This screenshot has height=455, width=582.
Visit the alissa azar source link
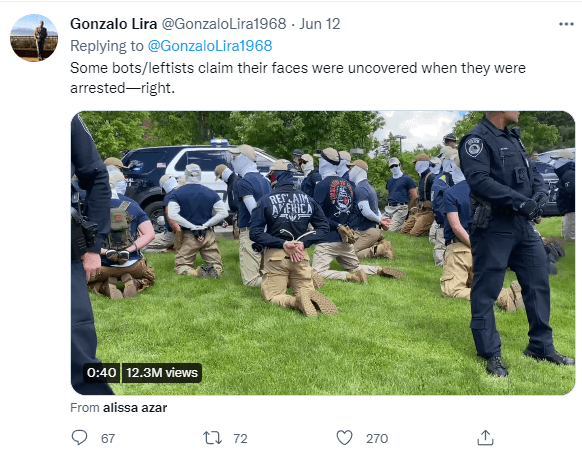click(135, 407)
